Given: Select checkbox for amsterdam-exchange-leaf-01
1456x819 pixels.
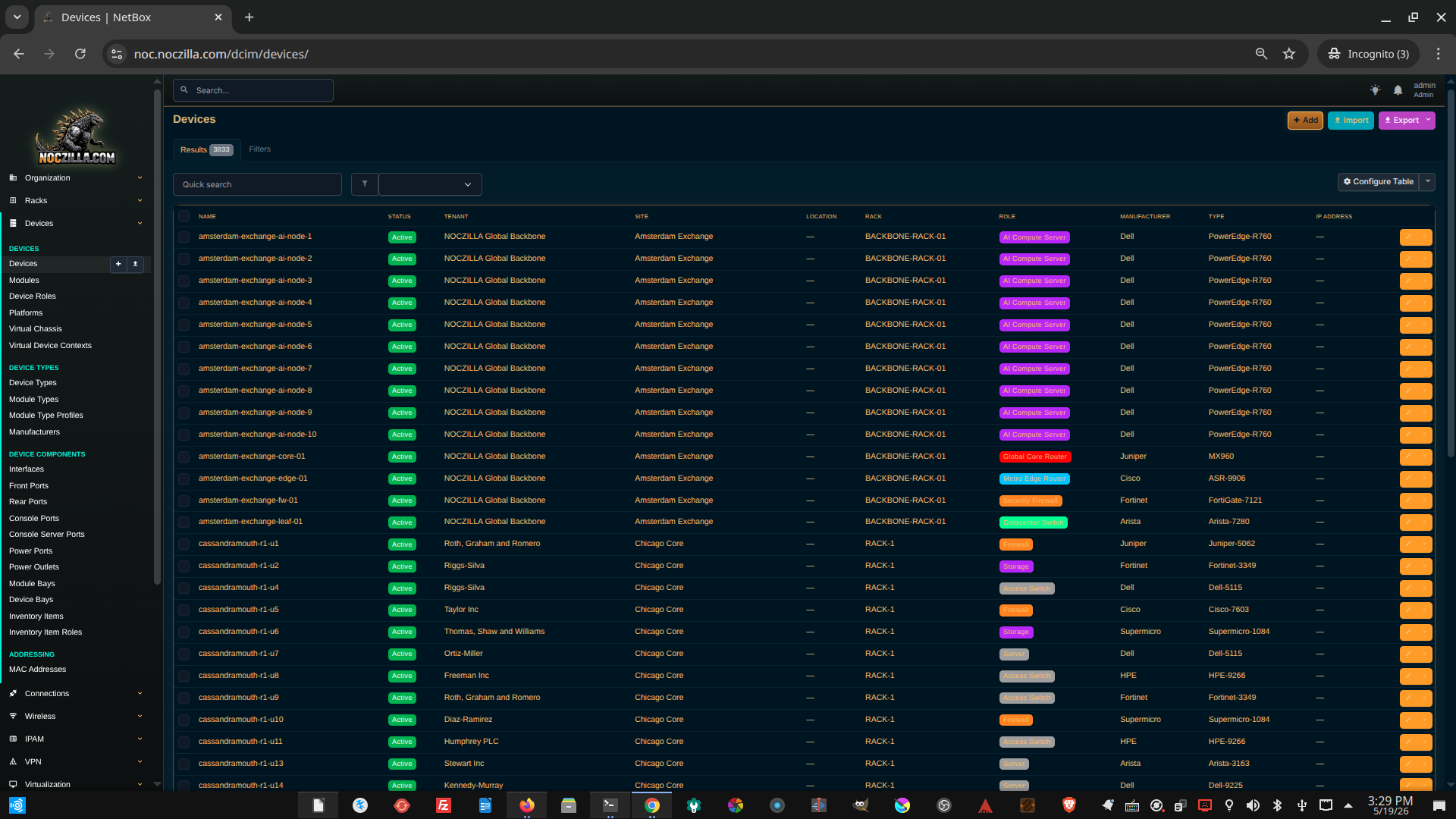Looking at the screenshot, I should [x=184, y=522].
